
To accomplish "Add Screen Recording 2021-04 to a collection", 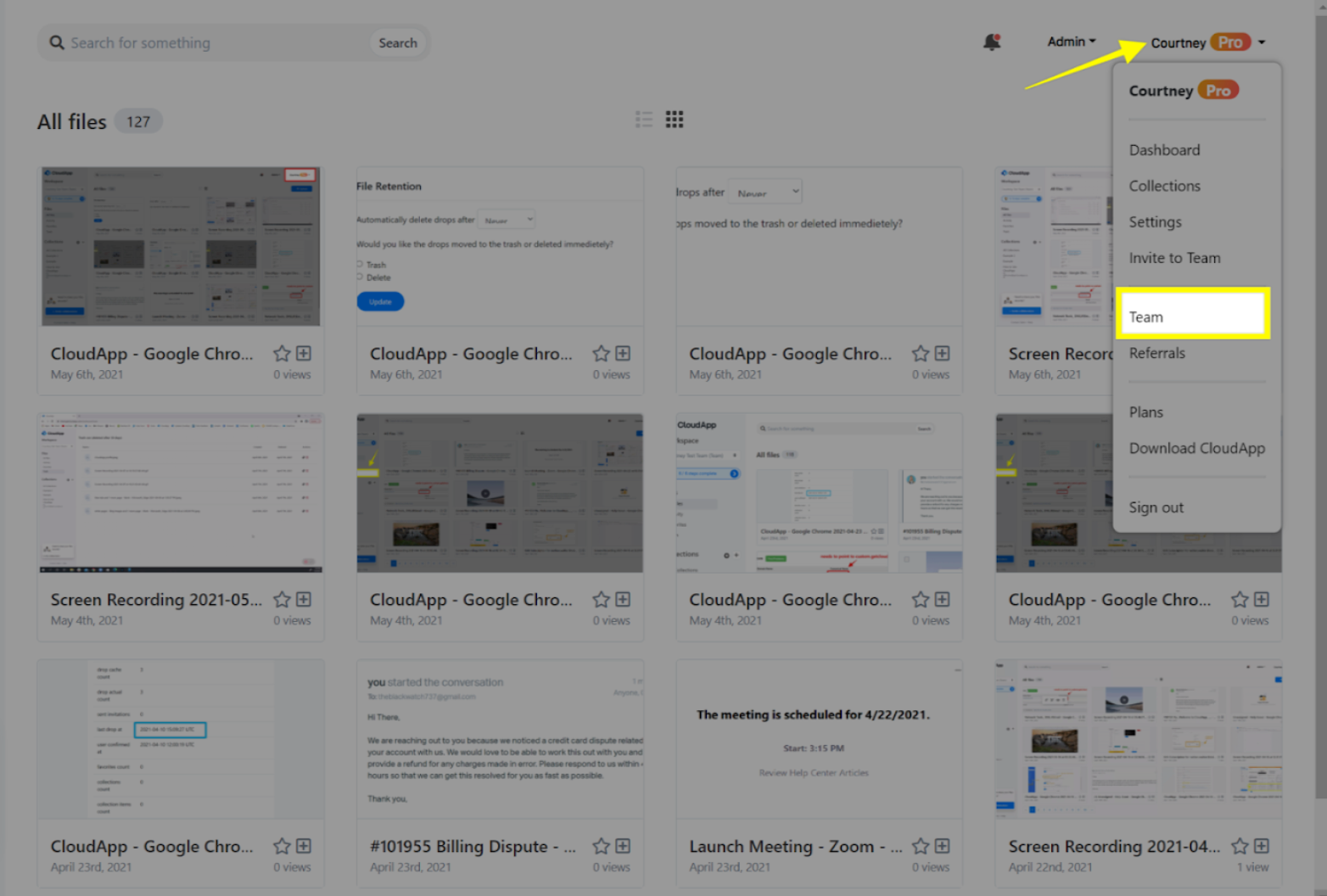I will [1262, 846].
